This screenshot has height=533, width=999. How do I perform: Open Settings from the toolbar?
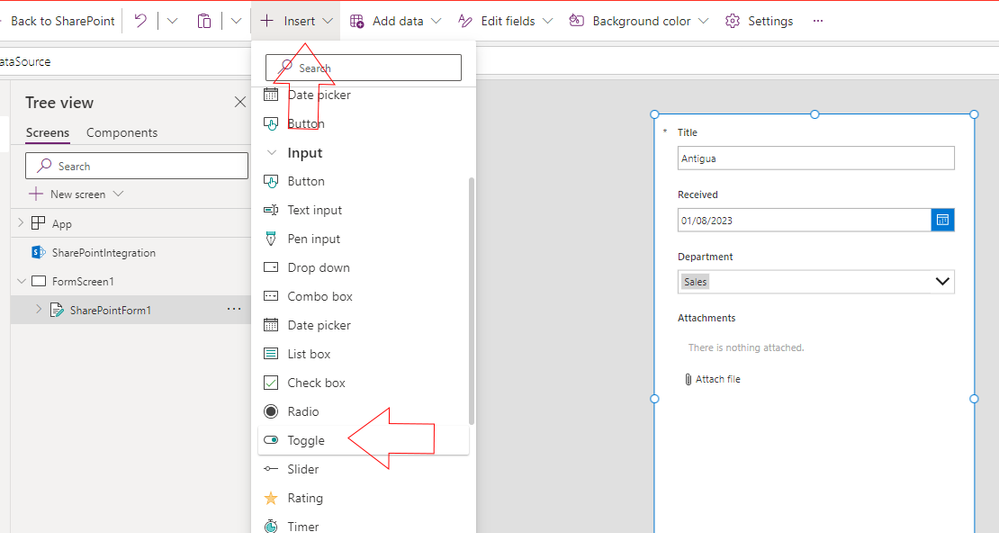pos(759,21)
